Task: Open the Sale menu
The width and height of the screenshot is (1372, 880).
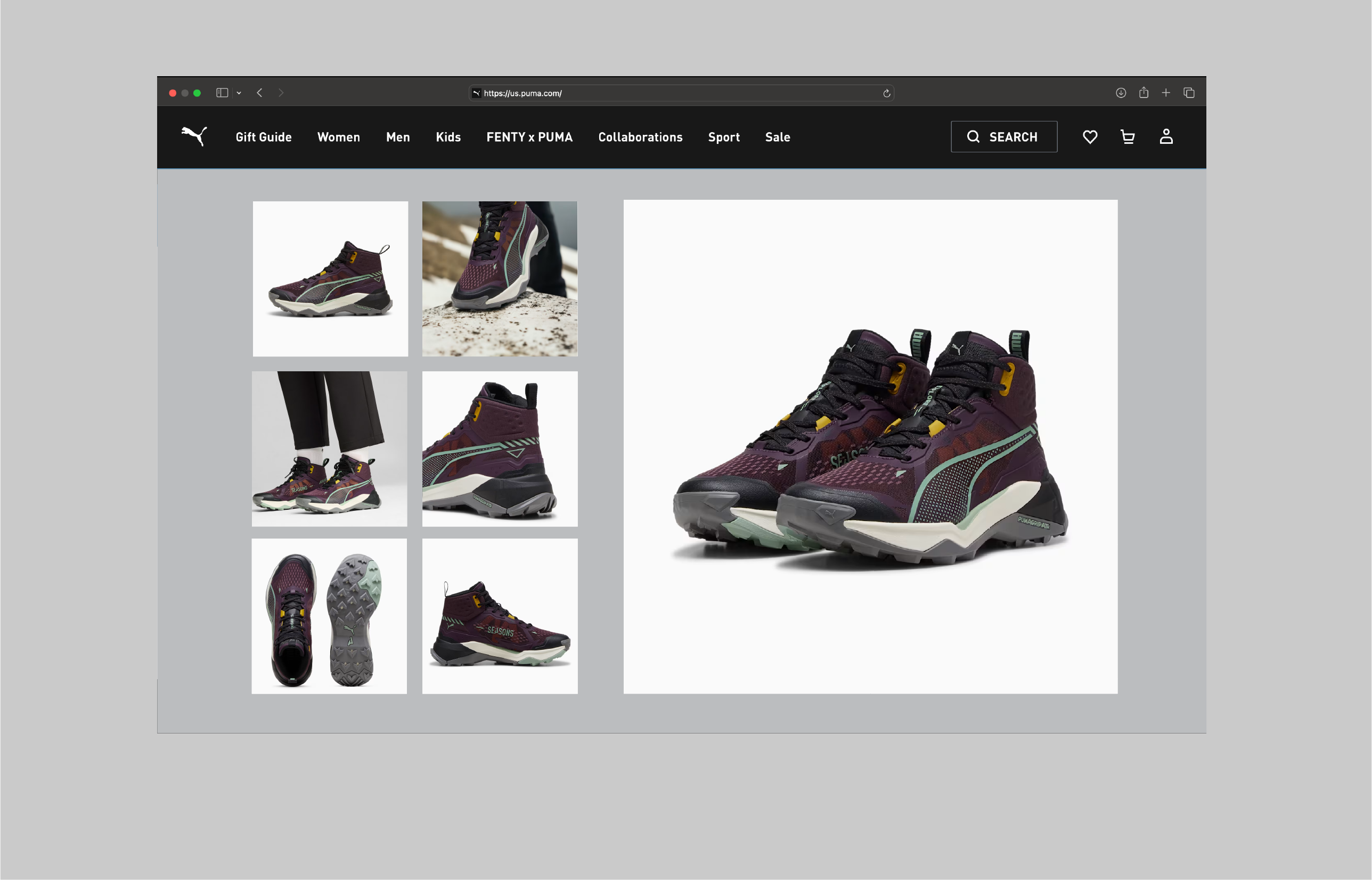Action: 778,137
